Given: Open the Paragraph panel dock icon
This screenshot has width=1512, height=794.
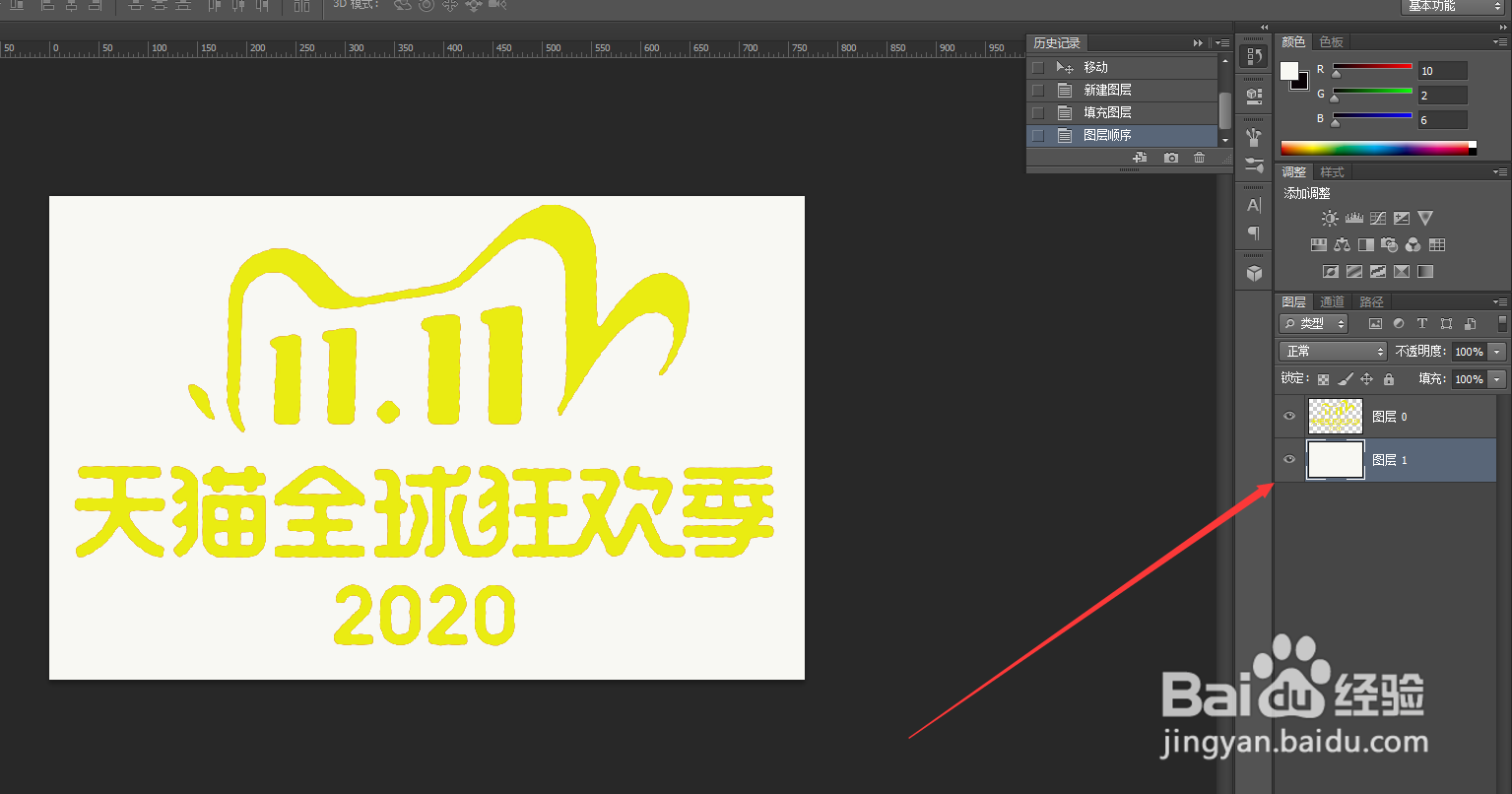Looking at the screenshot, I should click(x=1254, y=233).
